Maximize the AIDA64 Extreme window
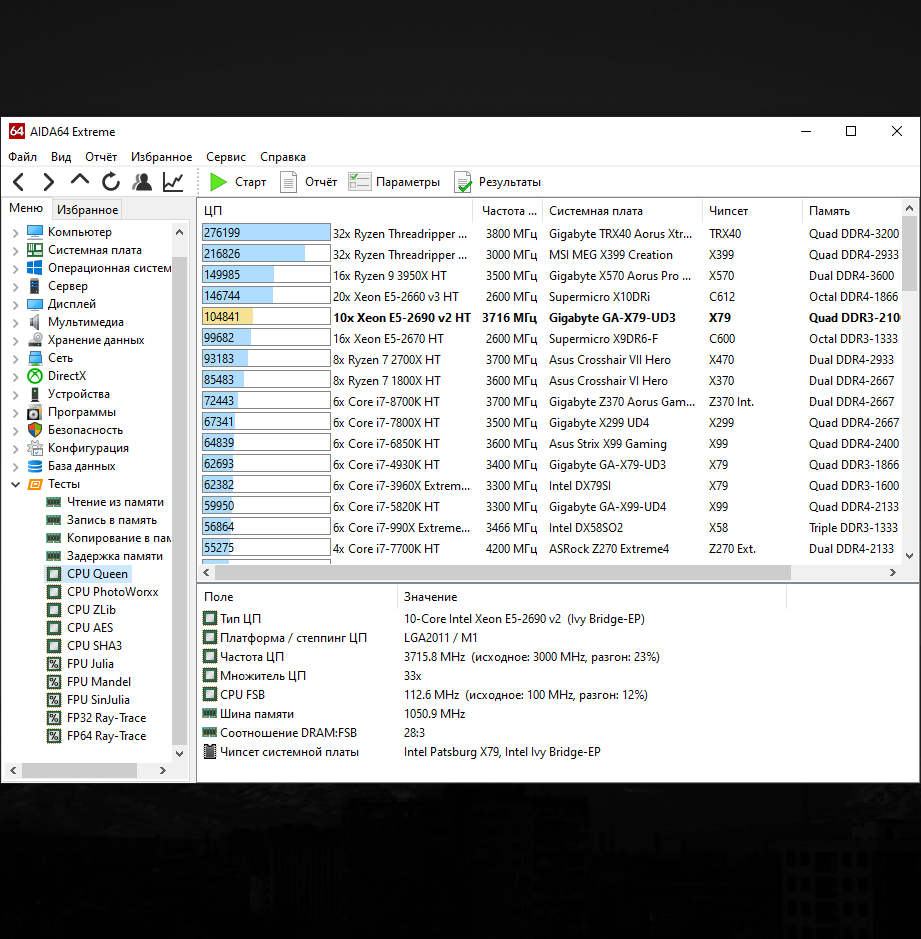 [x=851, y=131]
